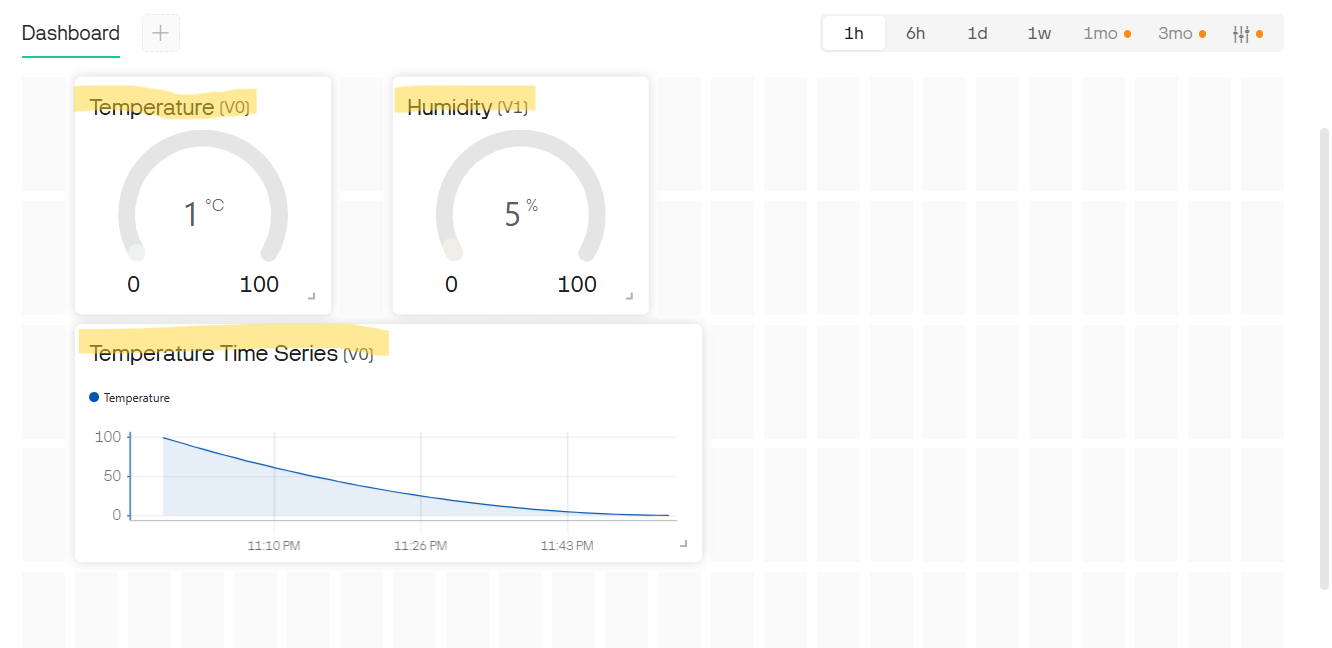1332x648 pixels.
Task: Click the Temperature Time Series resize handle
Action: pyautogui.click(x=684, y=543)
